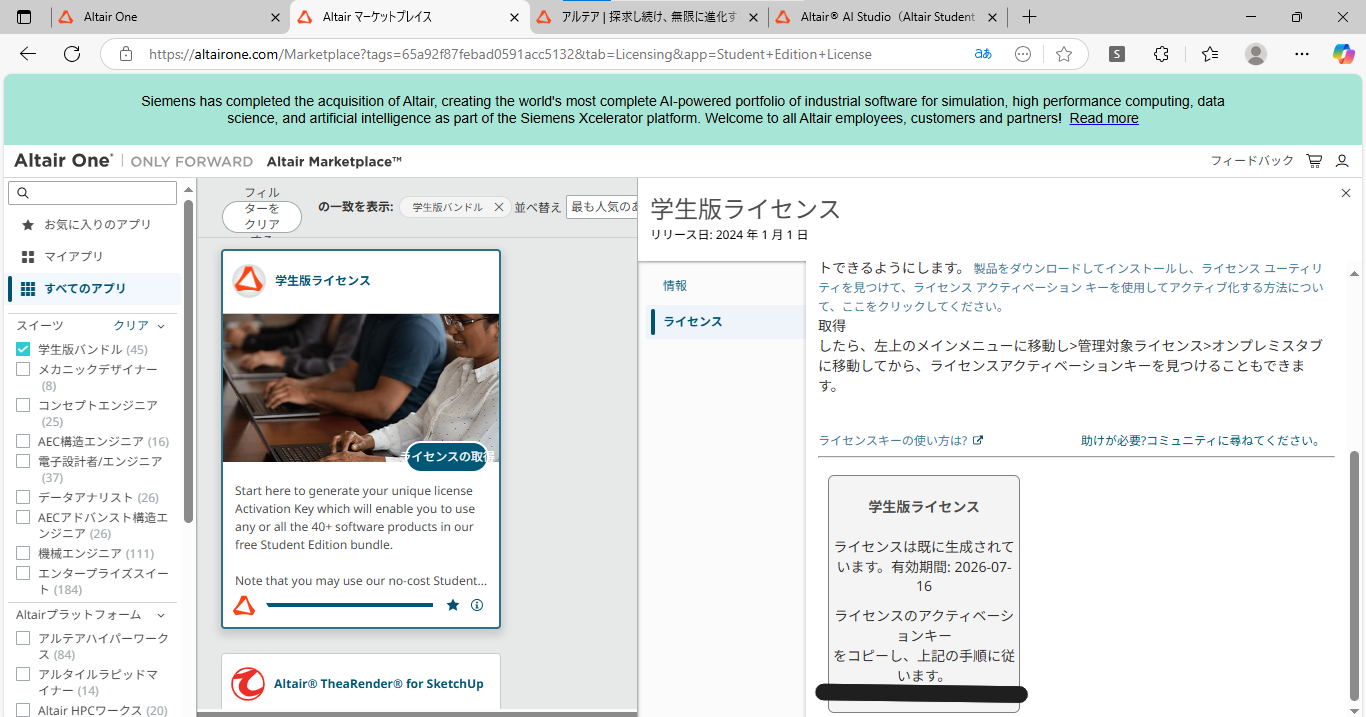Add page to favorites with star icon

[x=1064, y=54]
